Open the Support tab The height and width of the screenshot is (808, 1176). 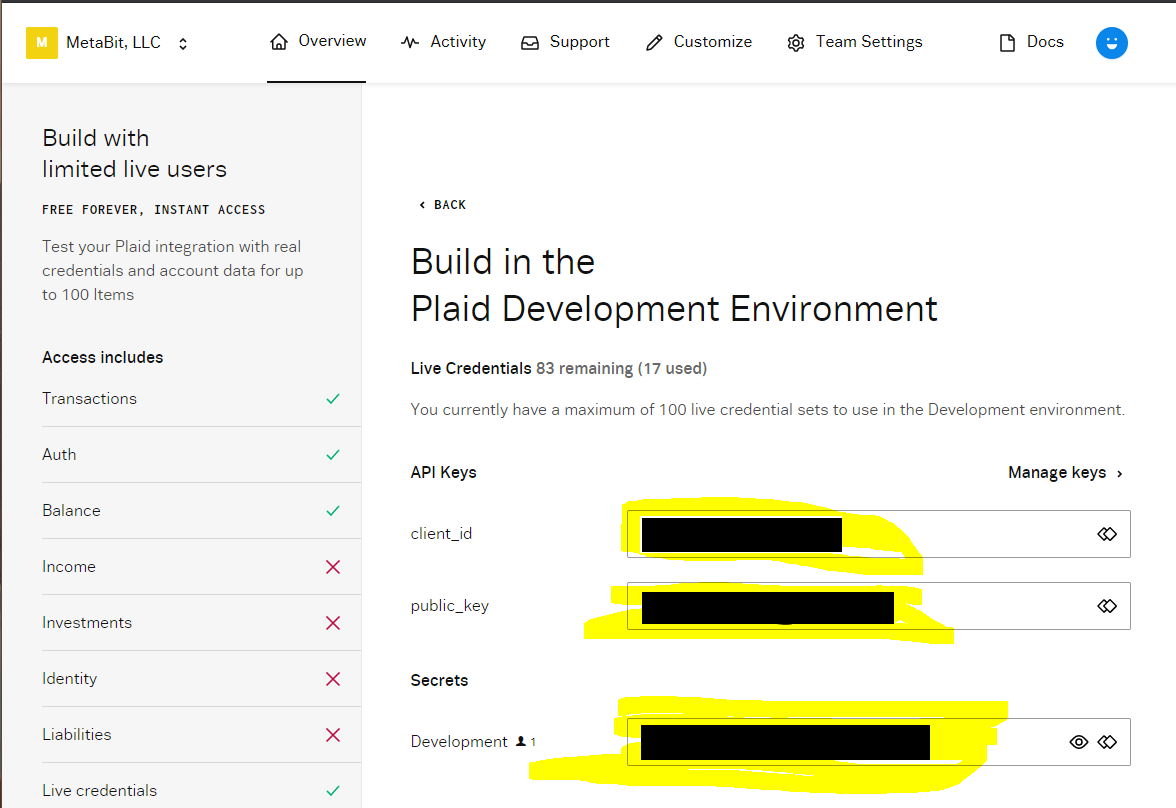tap(565, 42)
